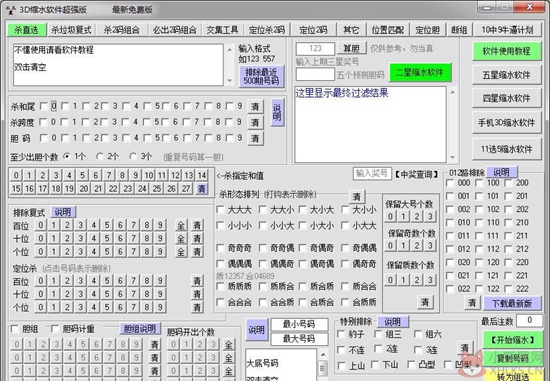The height and width of the screenshot is (381, 550).
Task: Select the 交集工具 tab
Action: coord(222,30)
